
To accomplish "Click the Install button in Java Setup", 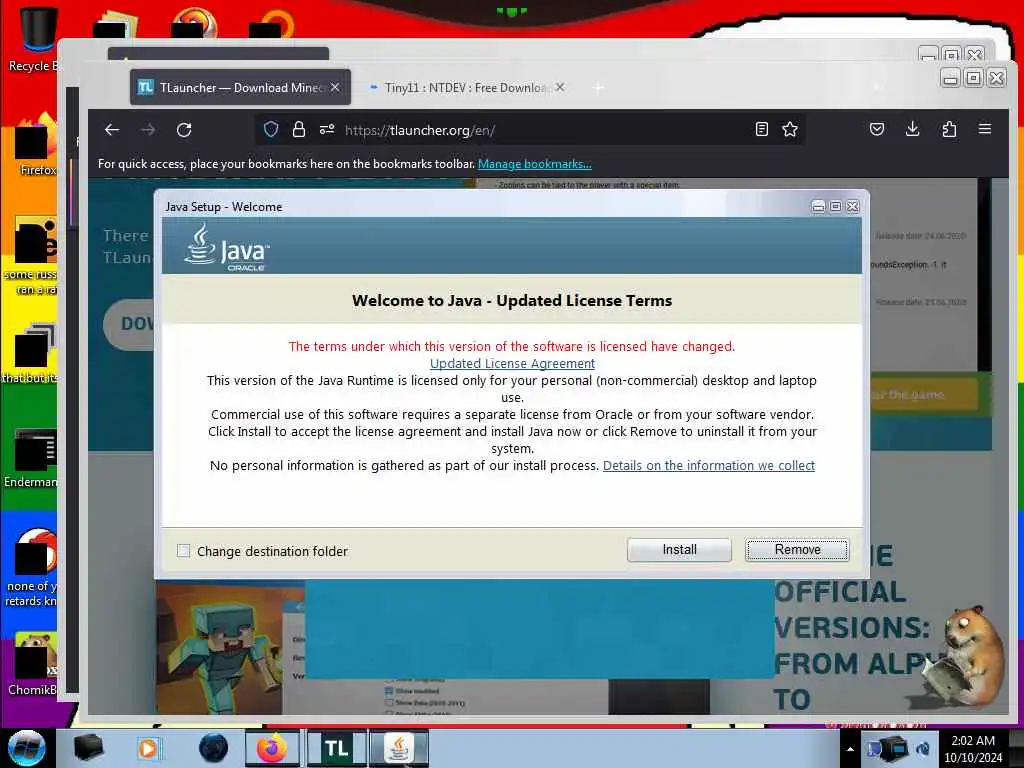I will [679, 550].
